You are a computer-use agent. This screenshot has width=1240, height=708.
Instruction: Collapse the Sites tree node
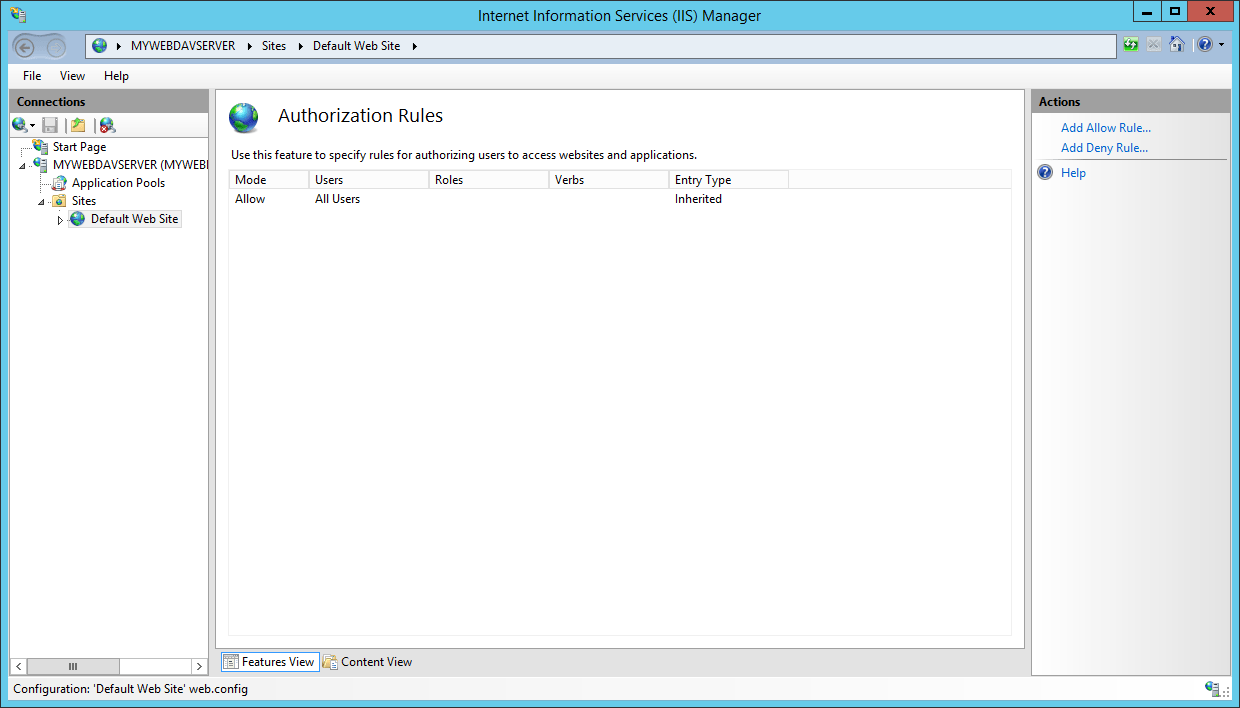[41, 202]
